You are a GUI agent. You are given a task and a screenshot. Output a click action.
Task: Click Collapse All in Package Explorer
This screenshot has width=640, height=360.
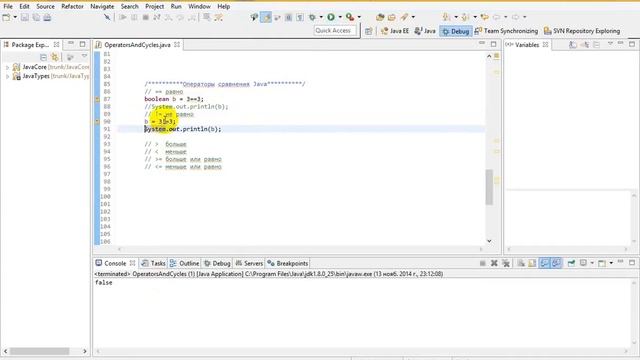[x=43, y=57]
